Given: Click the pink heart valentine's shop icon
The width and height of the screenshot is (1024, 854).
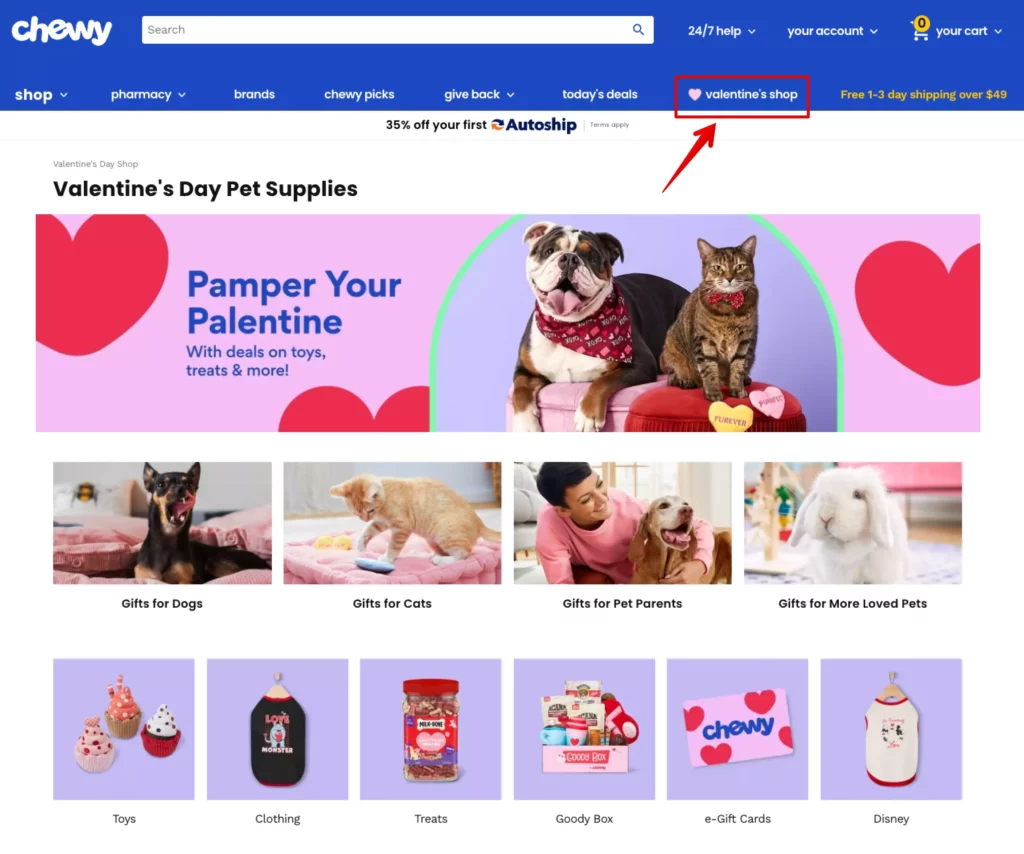Looking at the screenshot, I should click(x=694, y=94).
